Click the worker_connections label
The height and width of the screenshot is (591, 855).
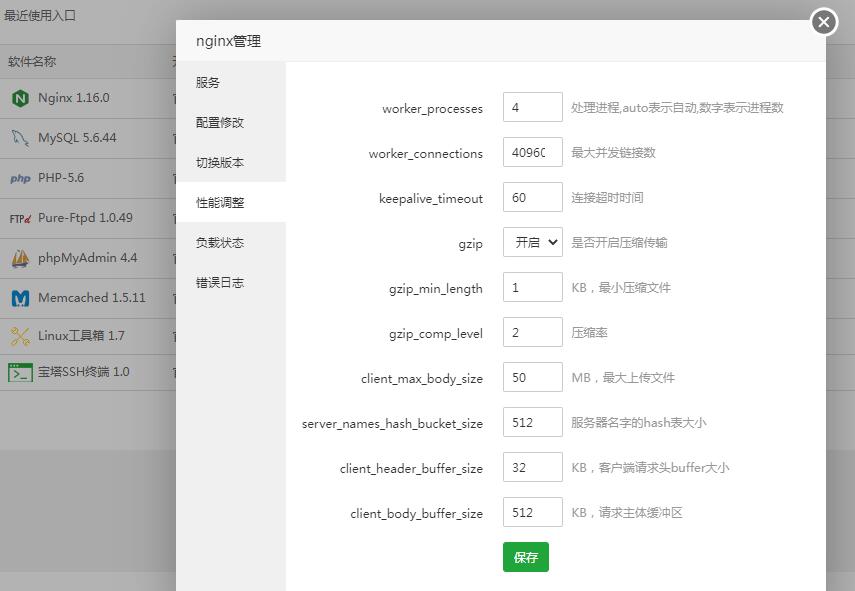[426, 154]
